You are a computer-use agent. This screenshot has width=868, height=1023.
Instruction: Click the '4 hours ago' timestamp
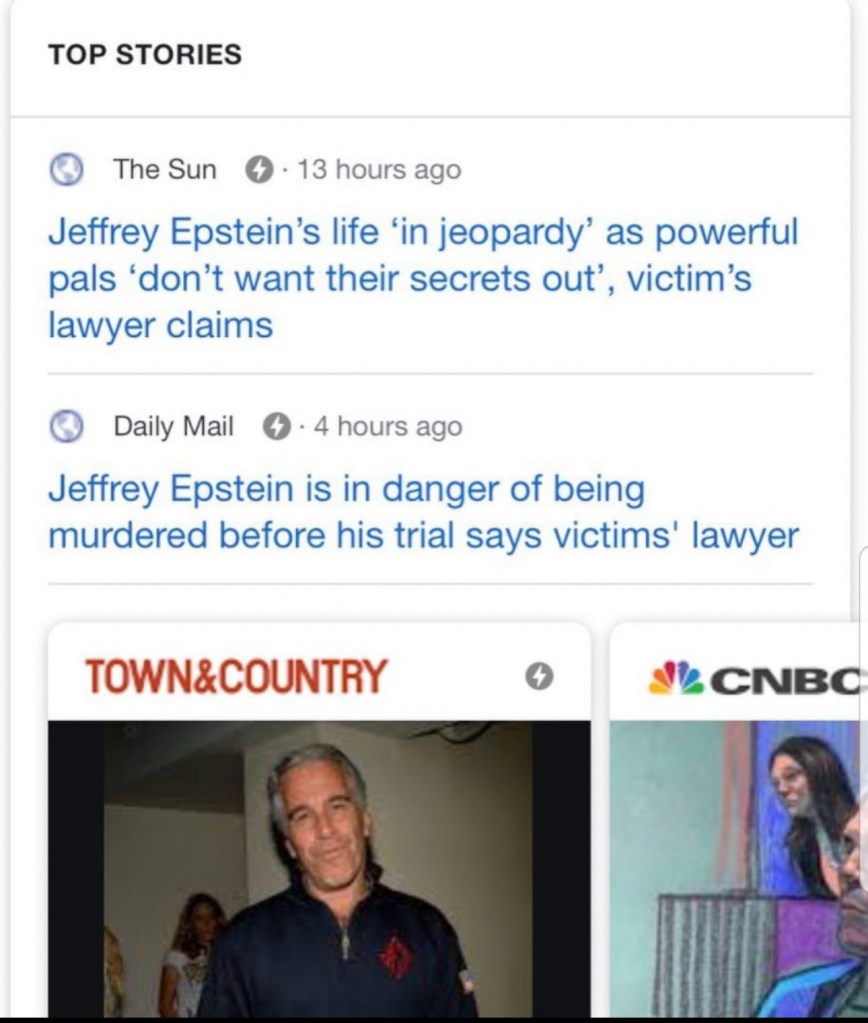click(x=388, y=427)
